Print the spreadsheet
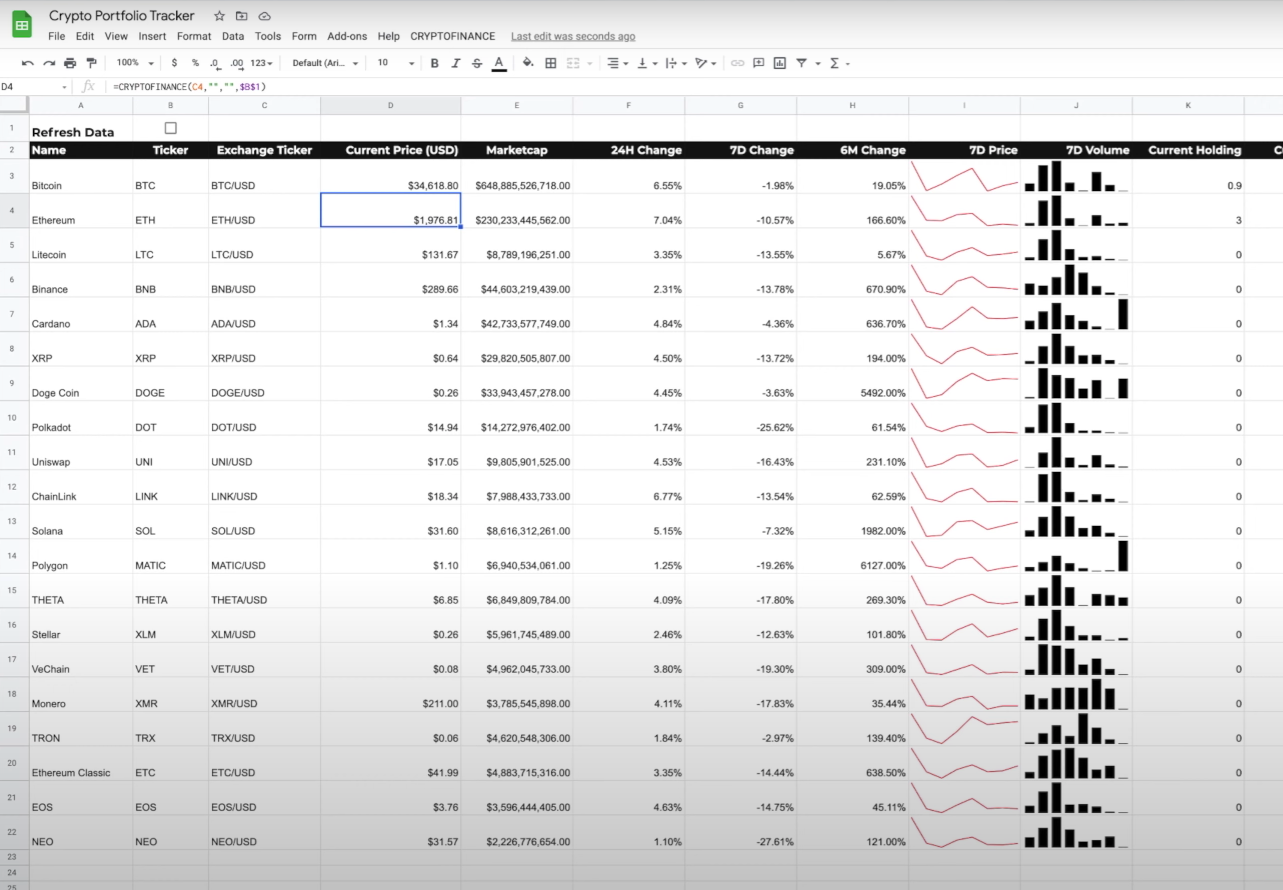Screen dimensions: 1283x890 click(x=70, y=63)
